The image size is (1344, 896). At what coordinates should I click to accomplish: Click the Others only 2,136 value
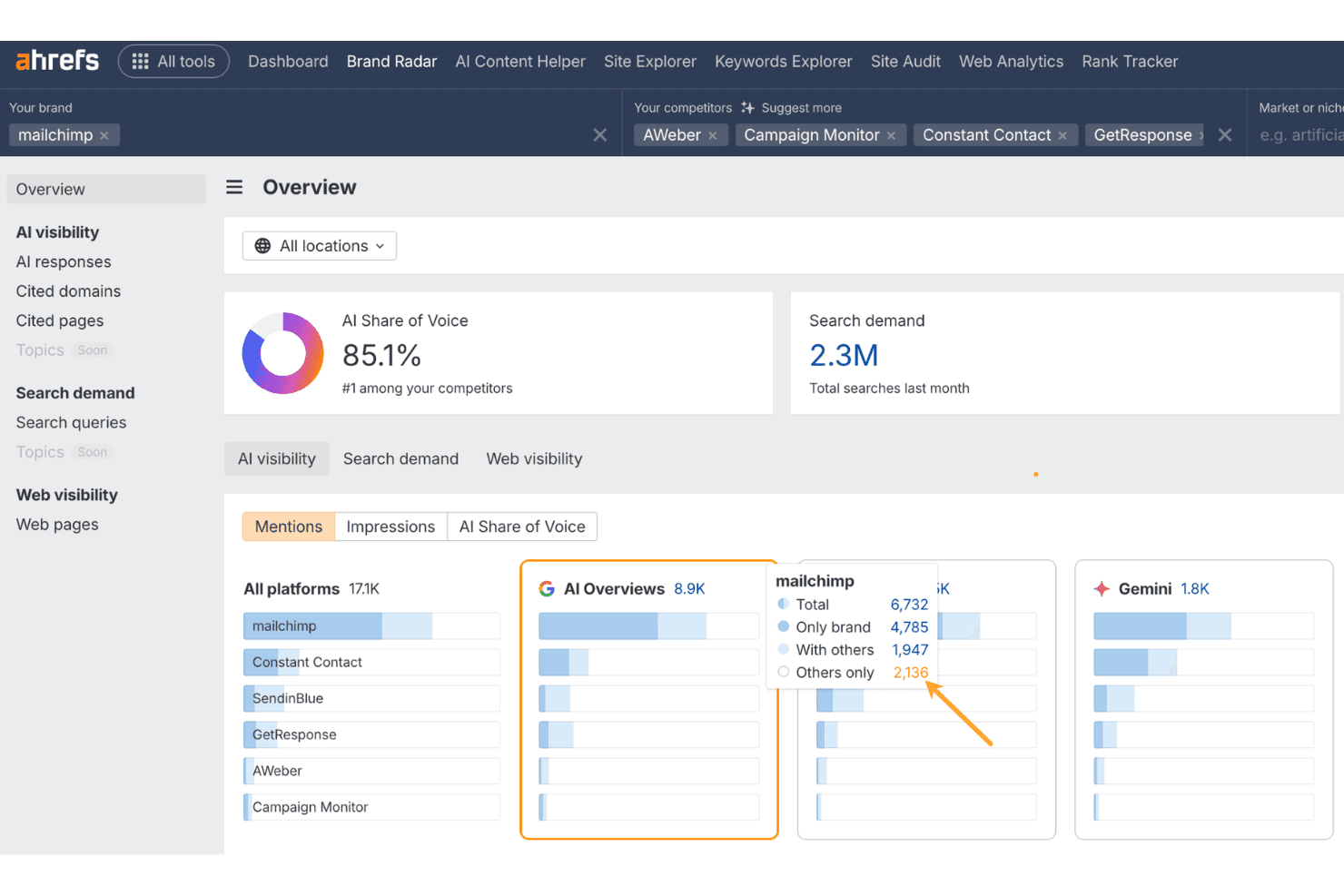pyautogui.click(x=911, y=673)
